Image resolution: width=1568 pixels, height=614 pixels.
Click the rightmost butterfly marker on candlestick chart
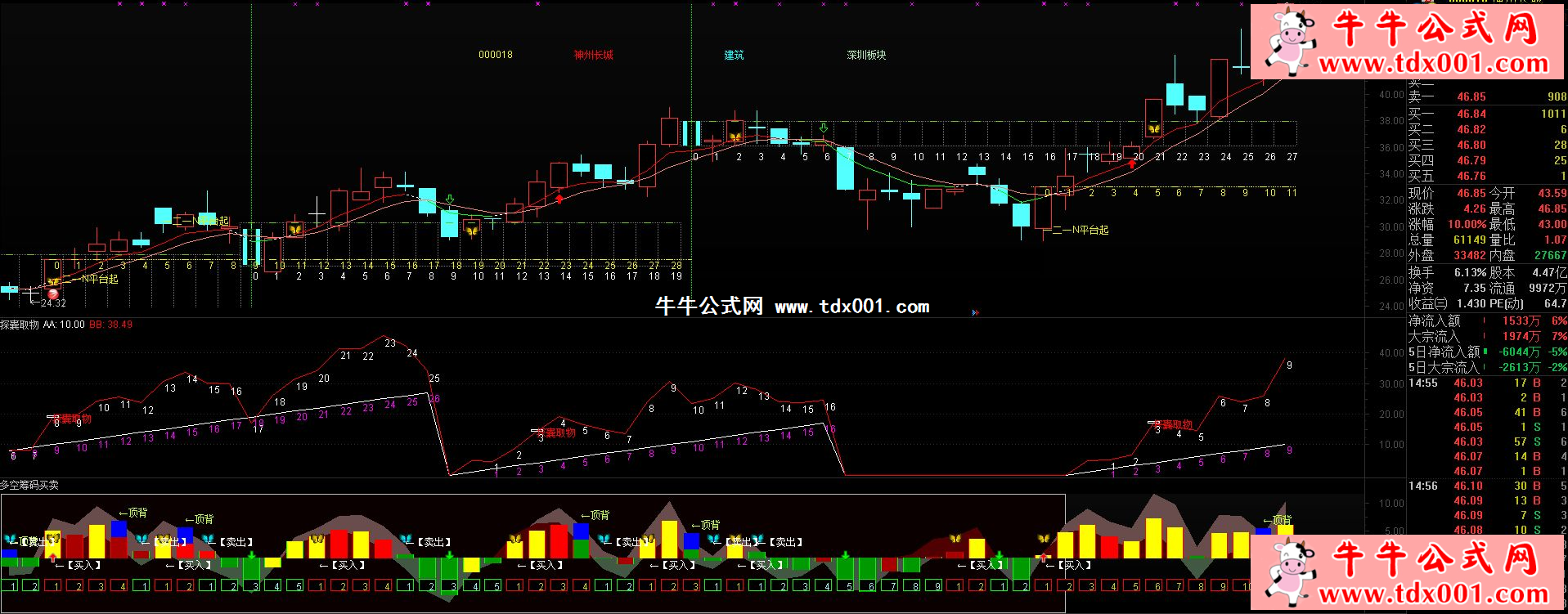click(1154, 129)
